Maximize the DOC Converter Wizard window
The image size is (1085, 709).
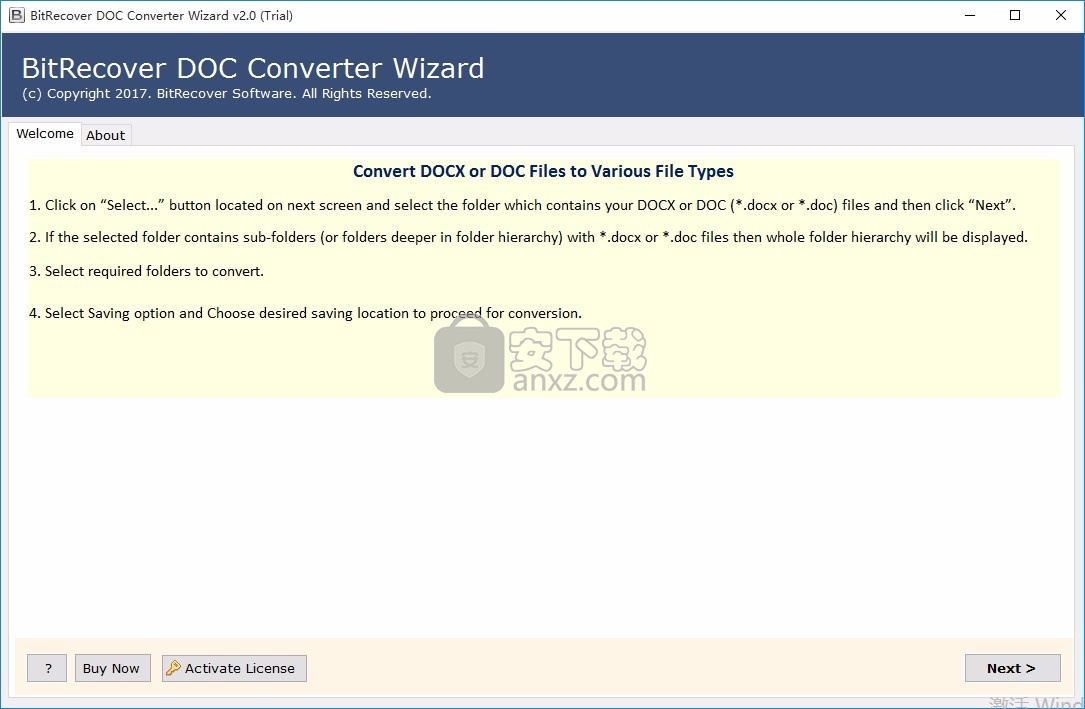tap(1014, 15)
